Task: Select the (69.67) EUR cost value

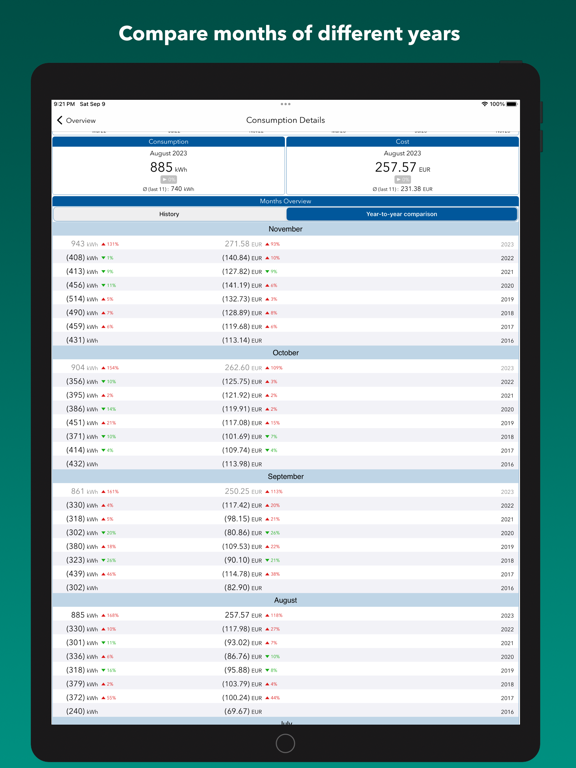Action: (243, 711)
